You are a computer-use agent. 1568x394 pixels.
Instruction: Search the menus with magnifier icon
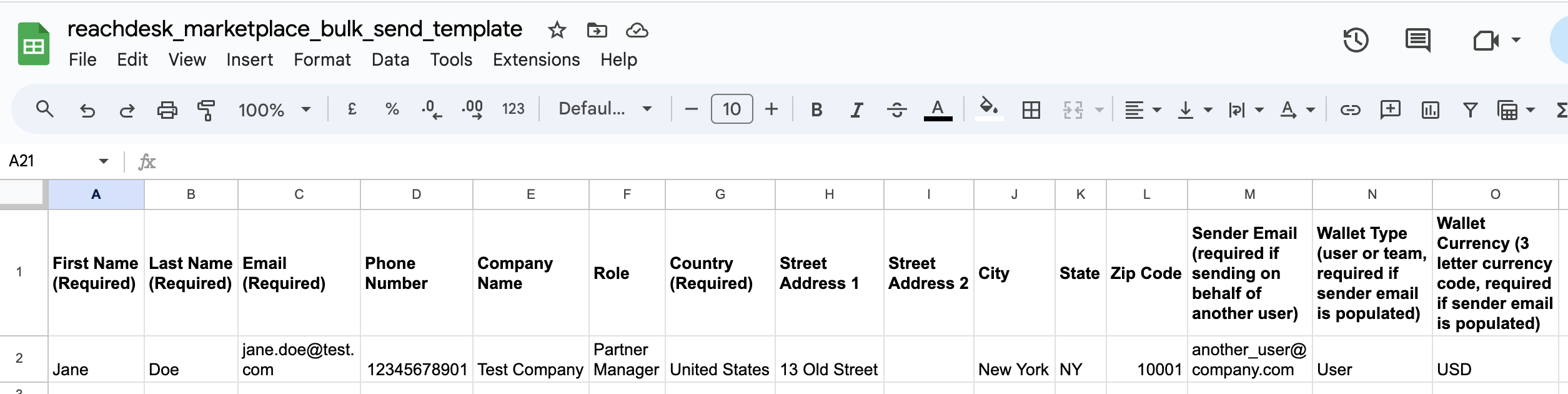44,109
